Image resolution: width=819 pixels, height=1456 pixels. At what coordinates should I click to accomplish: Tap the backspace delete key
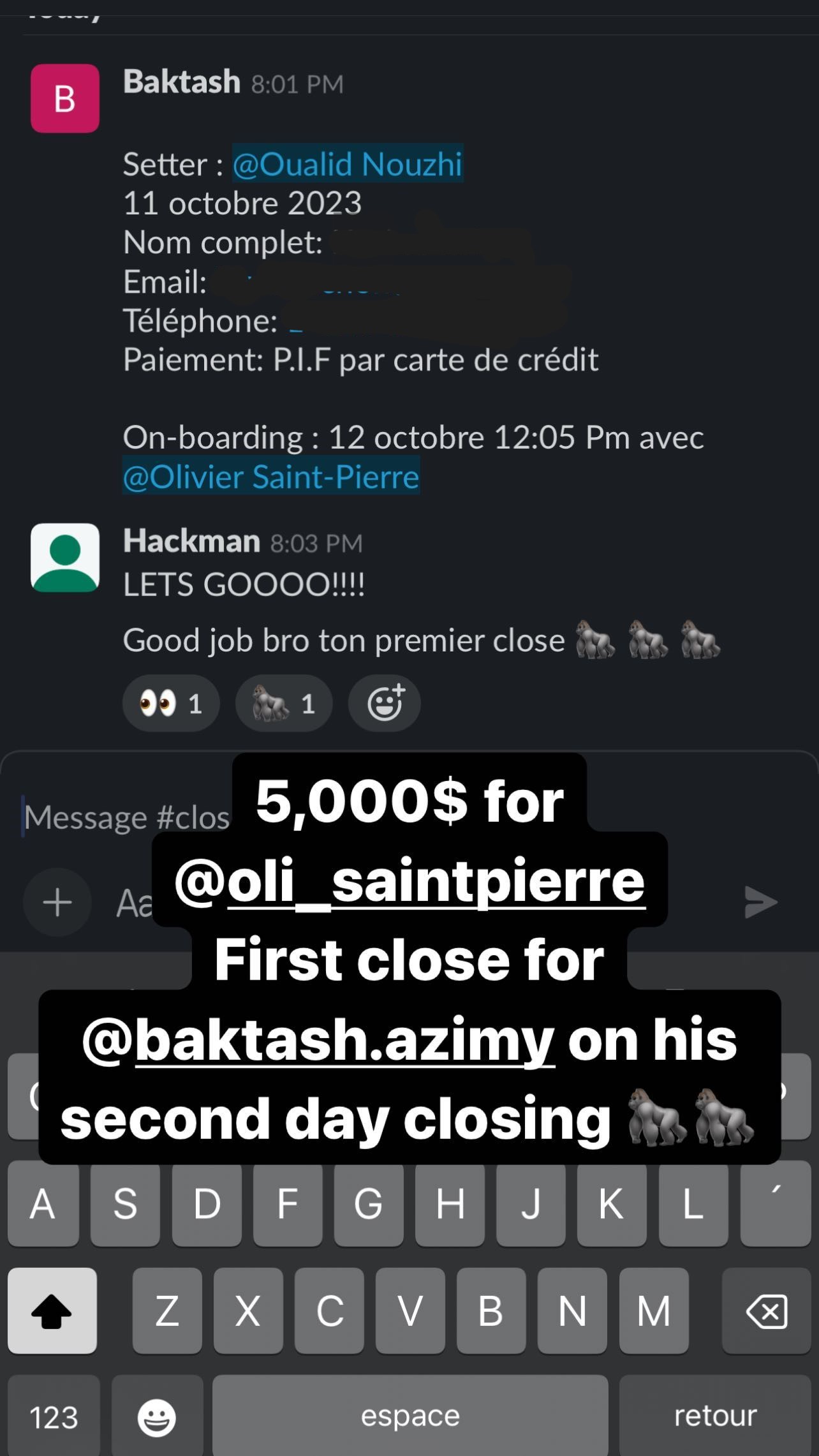click(767, 1312)
